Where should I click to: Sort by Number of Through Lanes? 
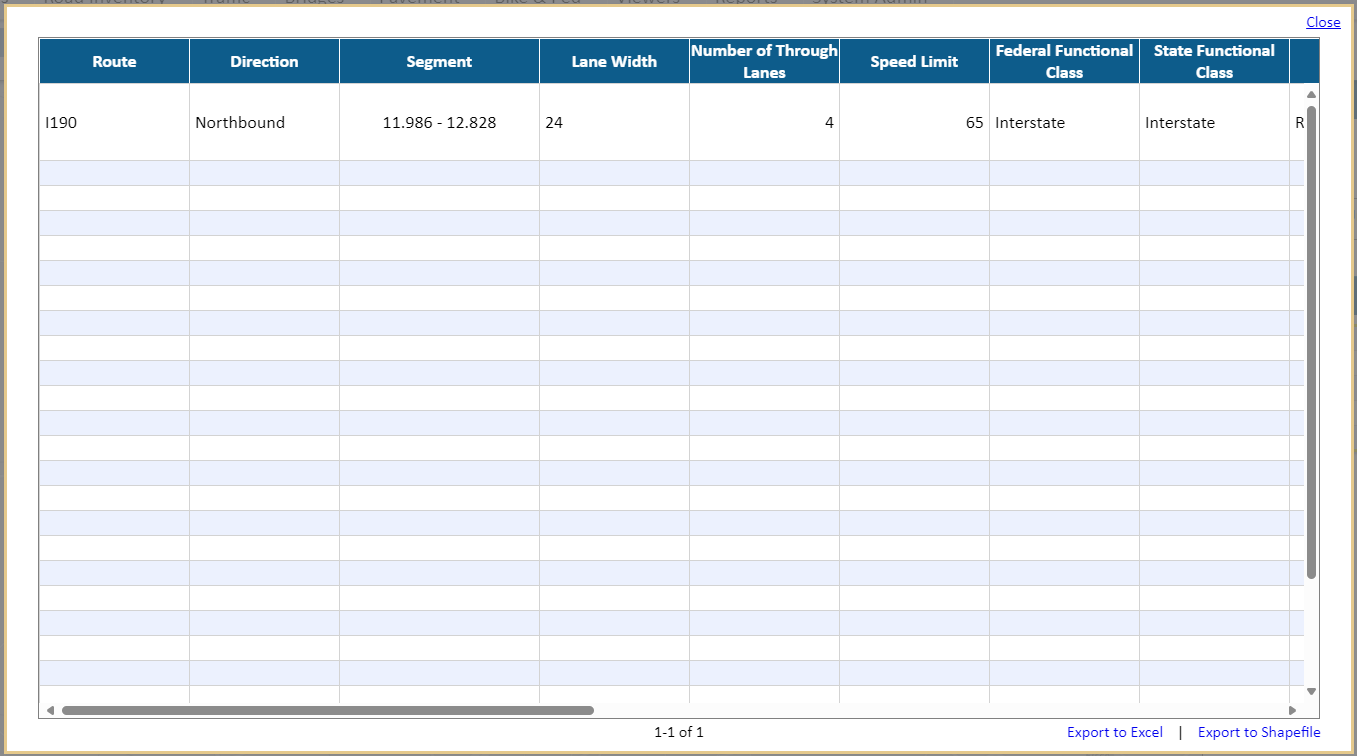click(x=763, y=61)
